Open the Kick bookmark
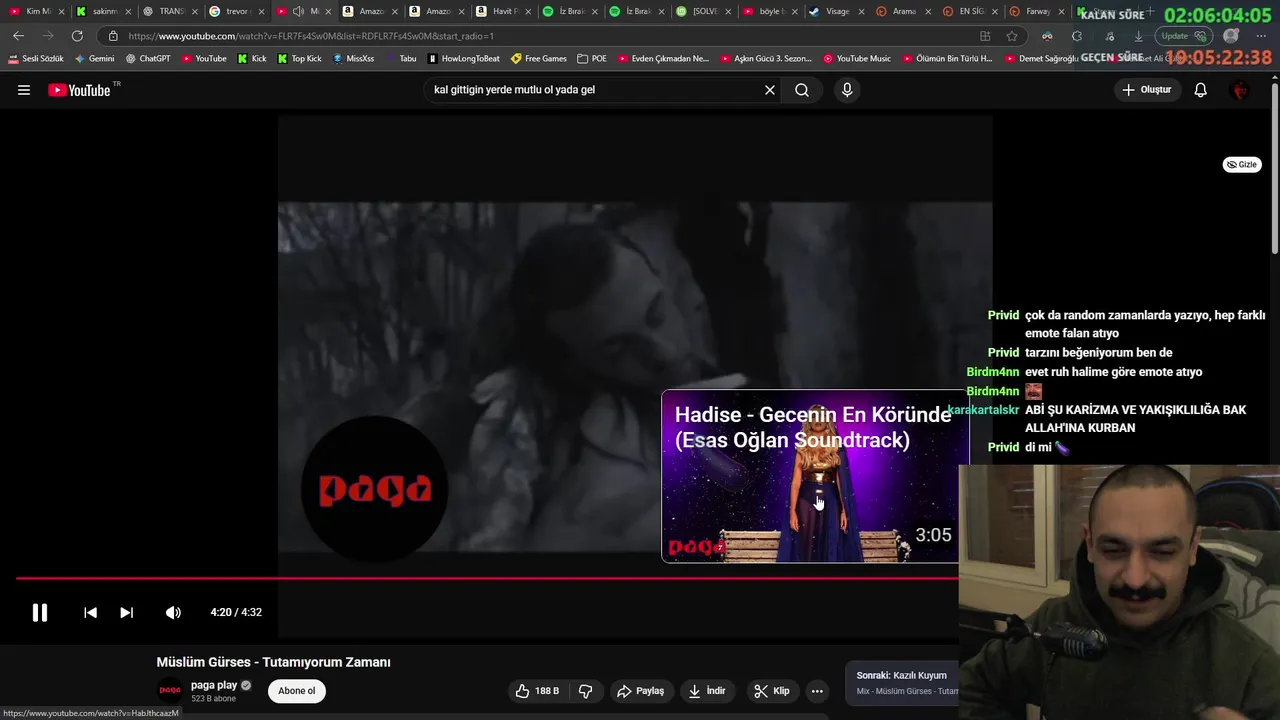The height and width of the screenshot is (720, 1280). coord(252,59)
